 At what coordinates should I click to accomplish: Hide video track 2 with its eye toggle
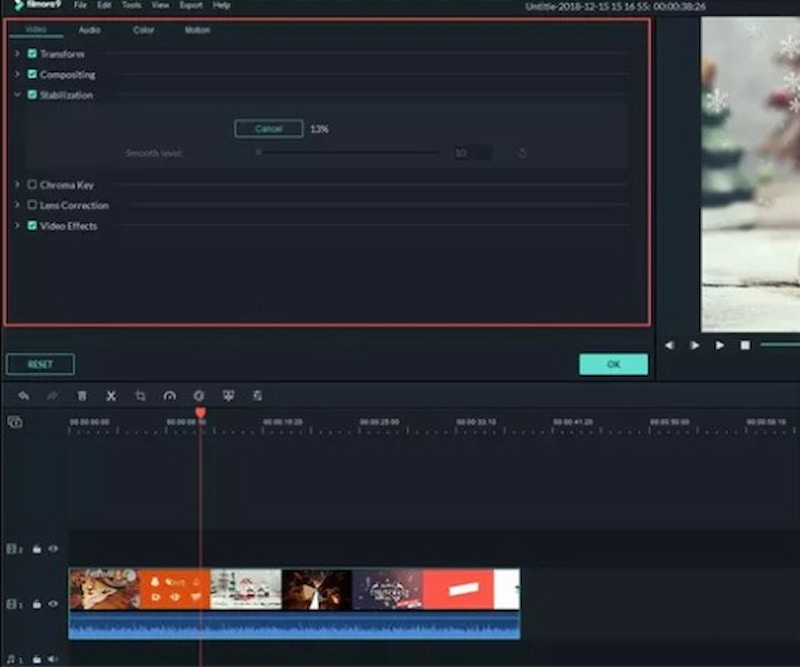(52, 549)
